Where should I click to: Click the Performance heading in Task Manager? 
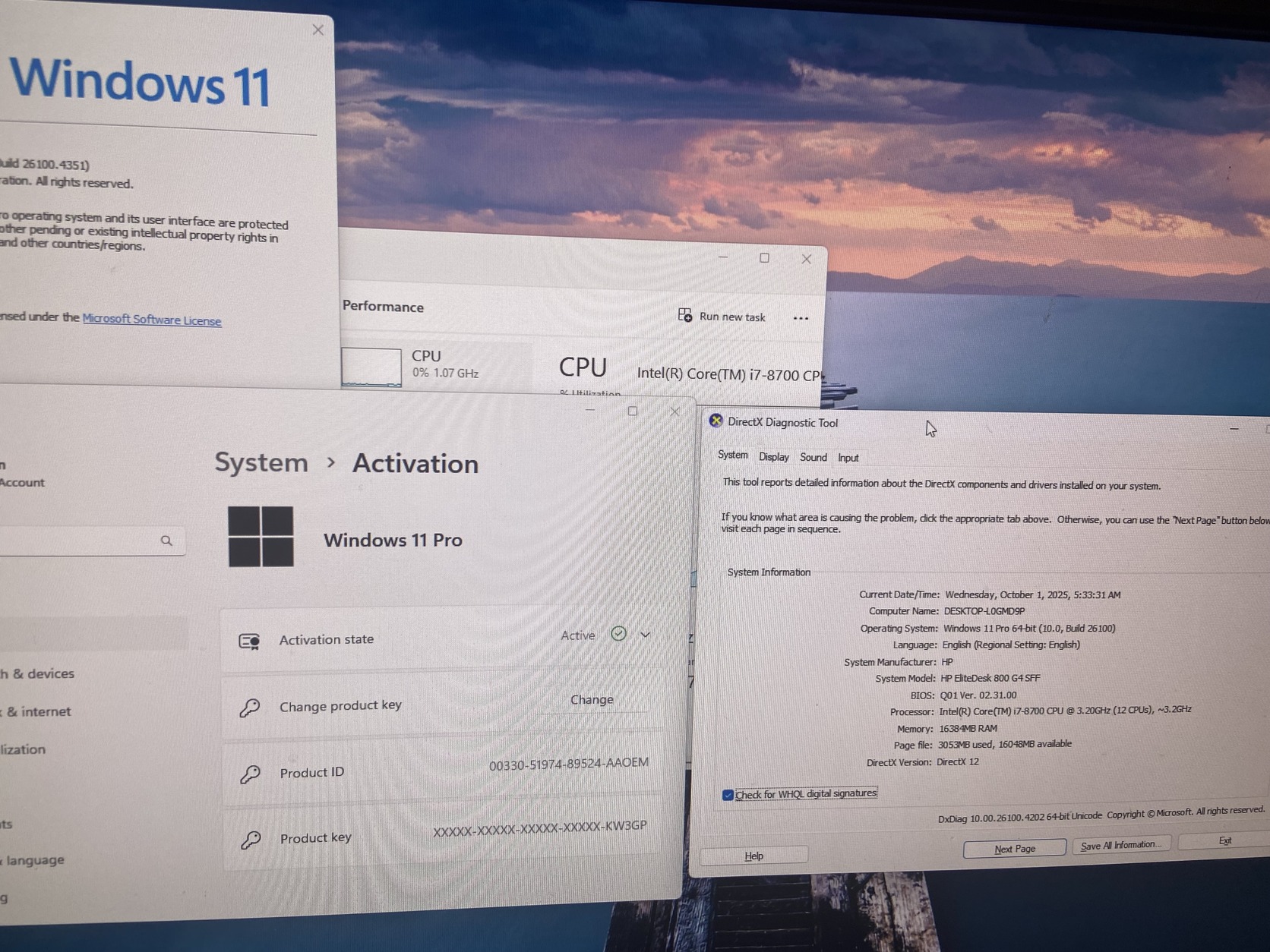[383, 306]
